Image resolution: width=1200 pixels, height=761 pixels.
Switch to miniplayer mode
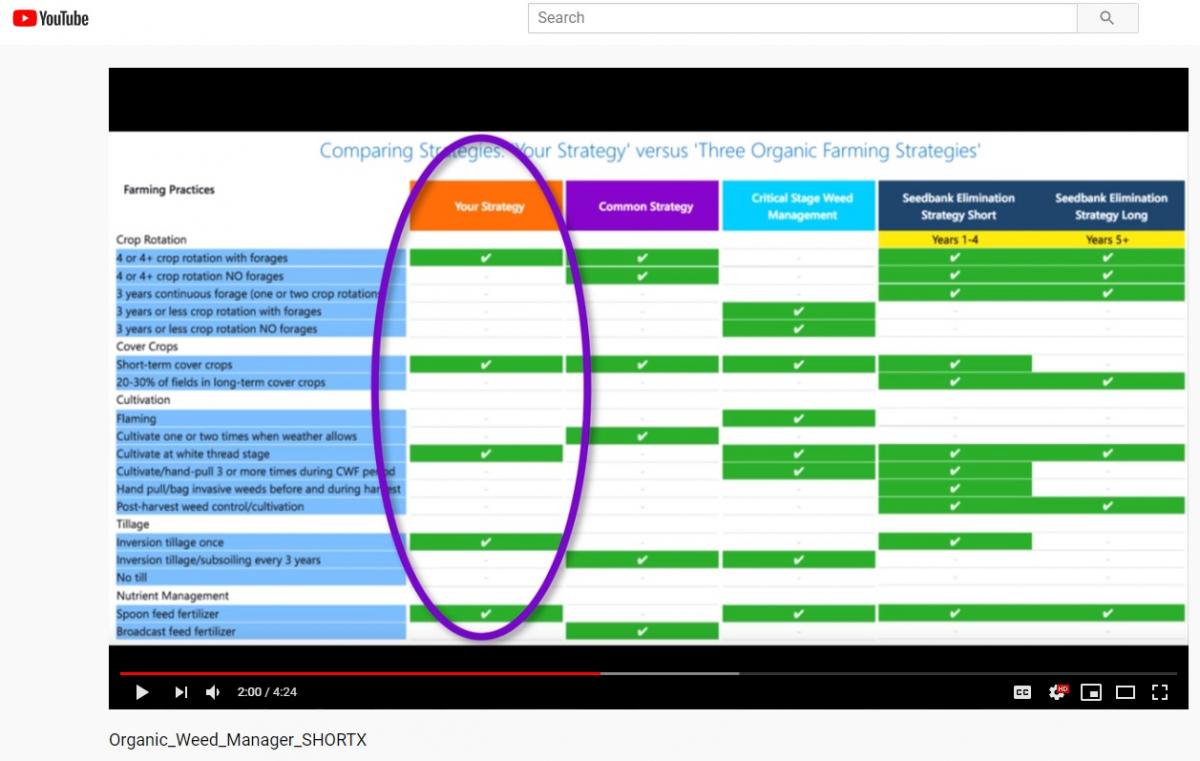coord(1091,692)
